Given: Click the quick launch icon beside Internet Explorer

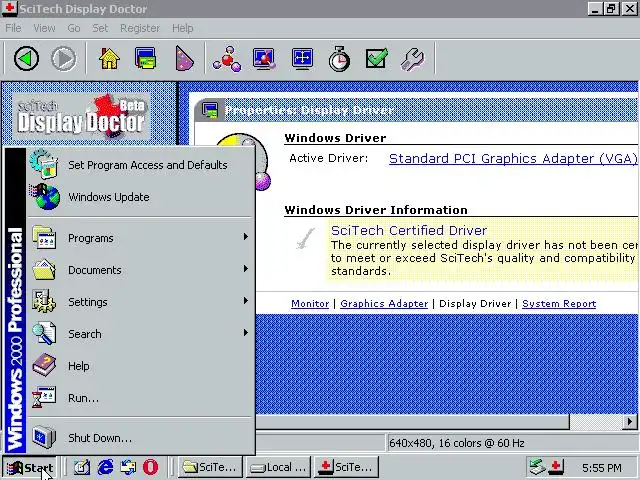Looking at the screenshot, I should pos(128,467).
